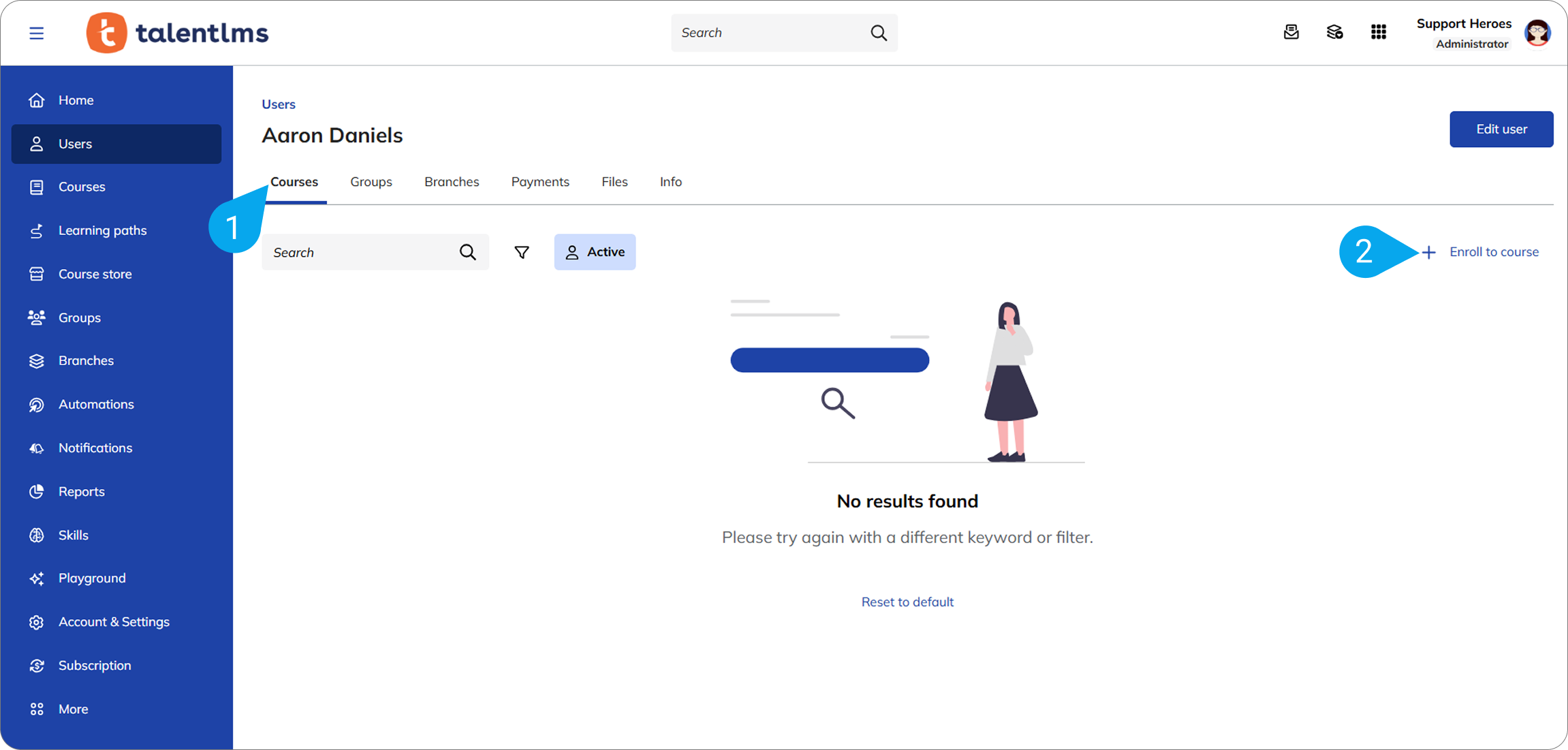Click the Reports pie chart icon

click(x=37, y=491)
